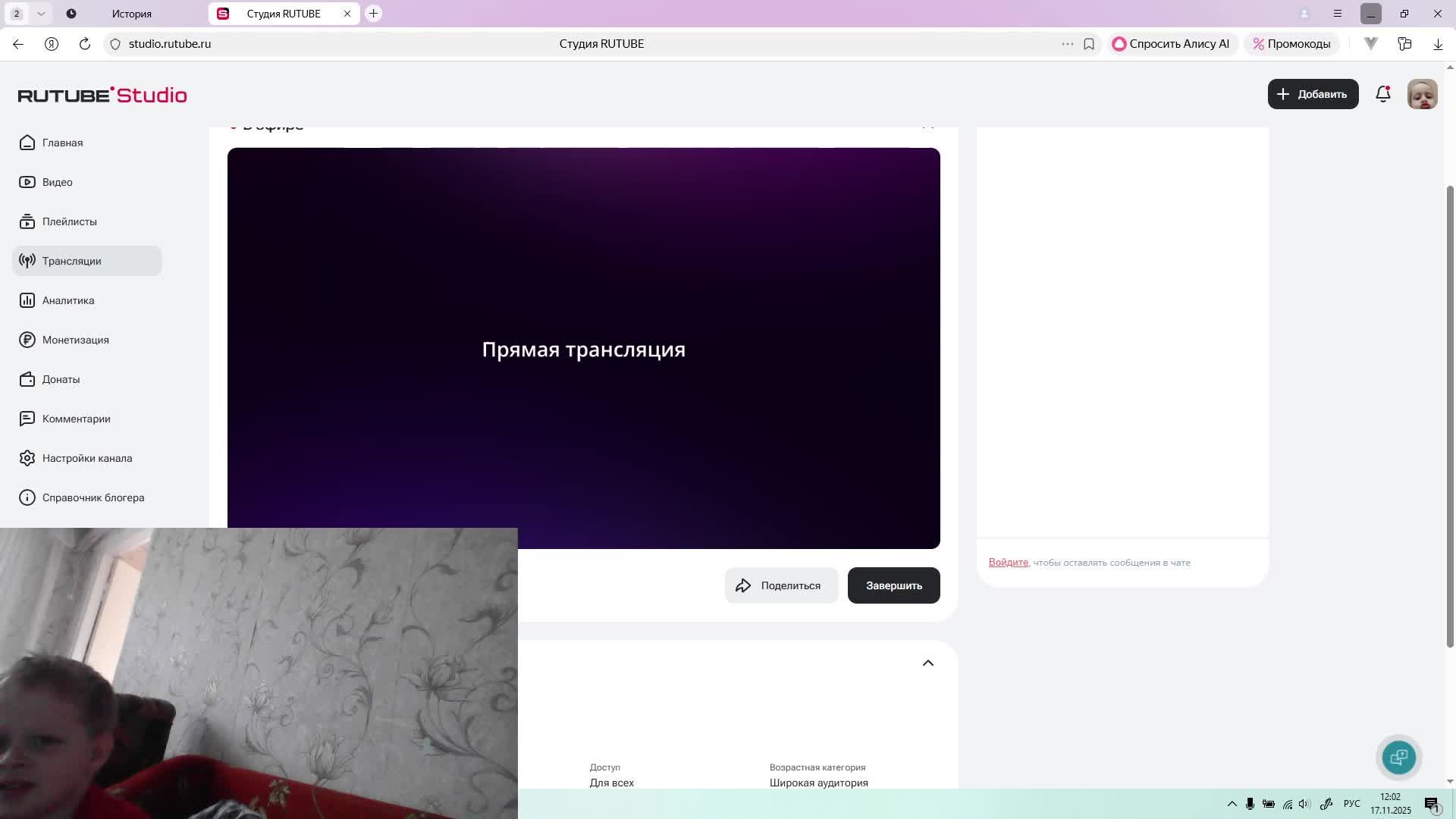
Task: Click the page vertical scrollbar
Action: click(1450, 417)
